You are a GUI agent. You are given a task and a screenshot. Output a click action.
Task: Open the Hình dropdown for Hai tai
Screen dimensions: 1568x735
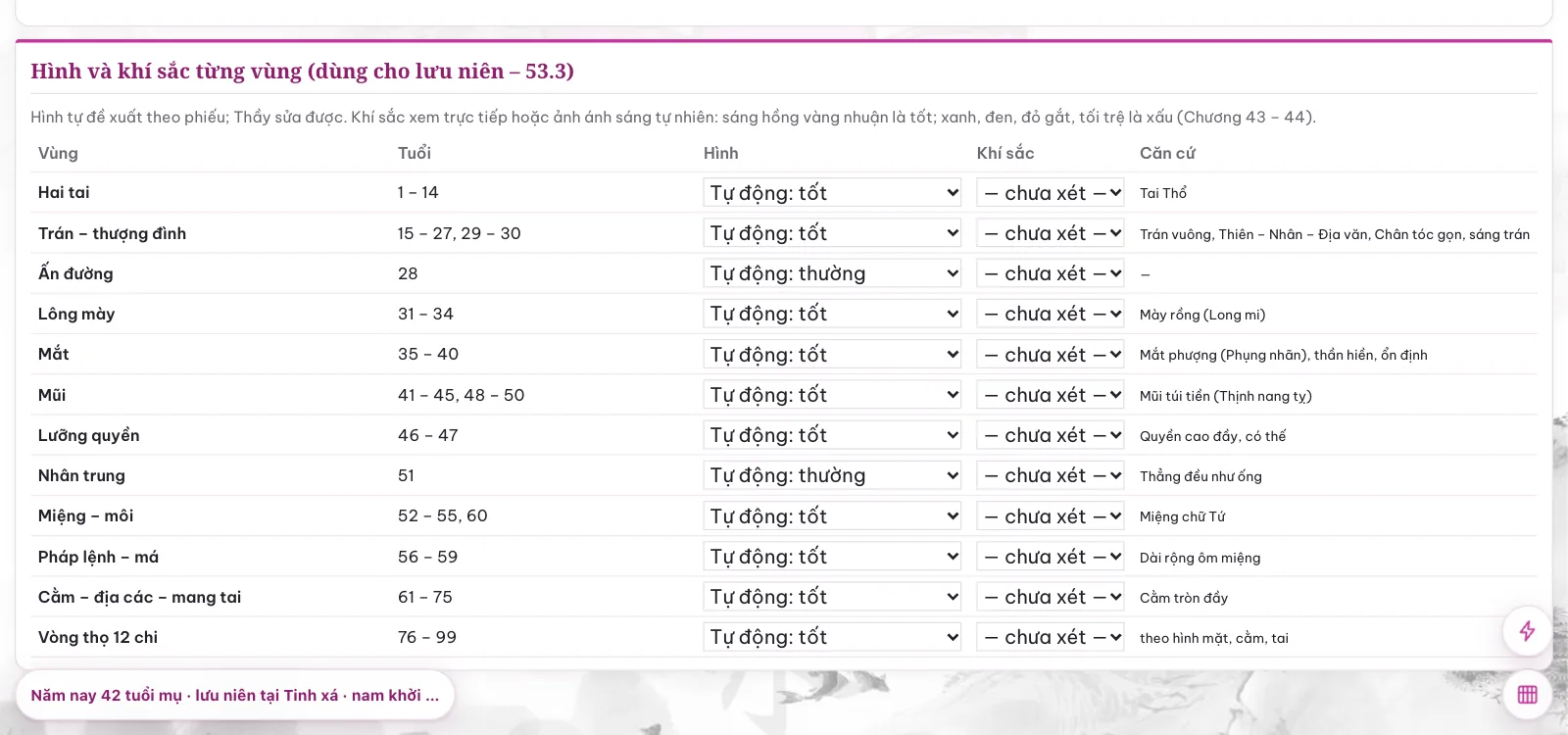point(832,192)
